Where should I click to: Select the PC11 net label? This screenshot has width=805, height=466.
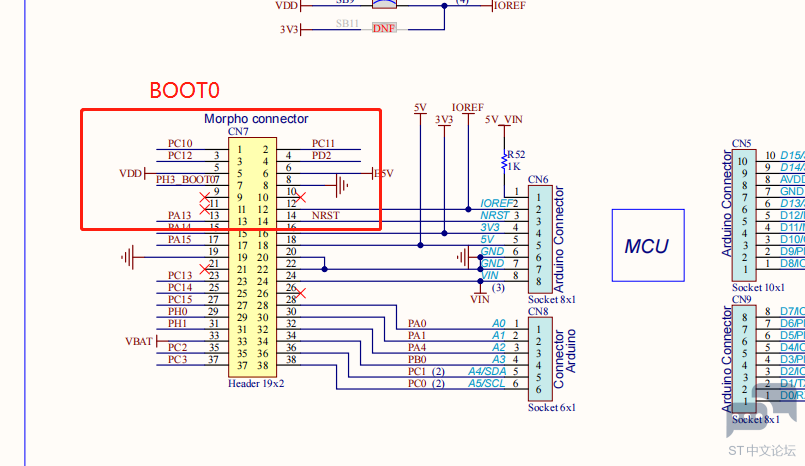[x=323, y=143]
